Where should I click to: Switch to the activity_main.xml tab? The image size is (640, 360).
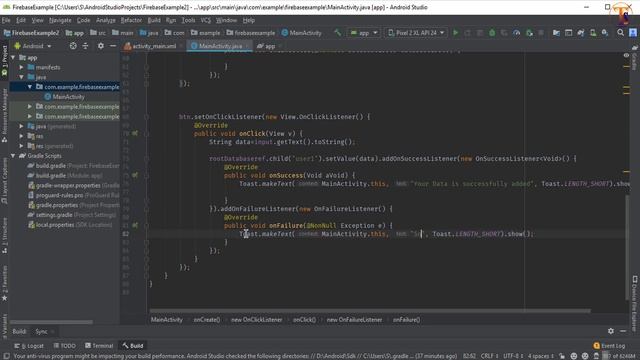(x=154, y=46)
